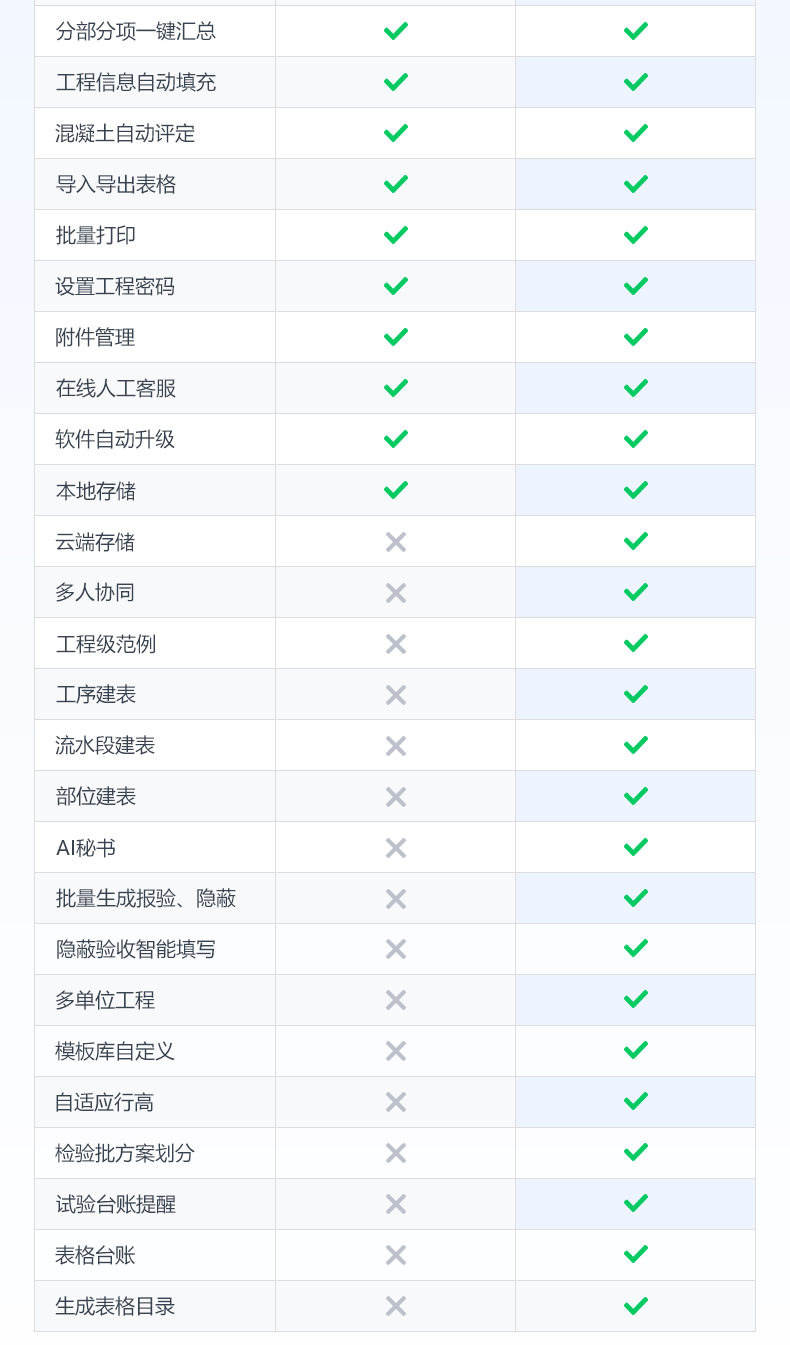Click the green checkmark for 检验批方案划分
Screen dimensions: 790x1345
(636, 1152)
